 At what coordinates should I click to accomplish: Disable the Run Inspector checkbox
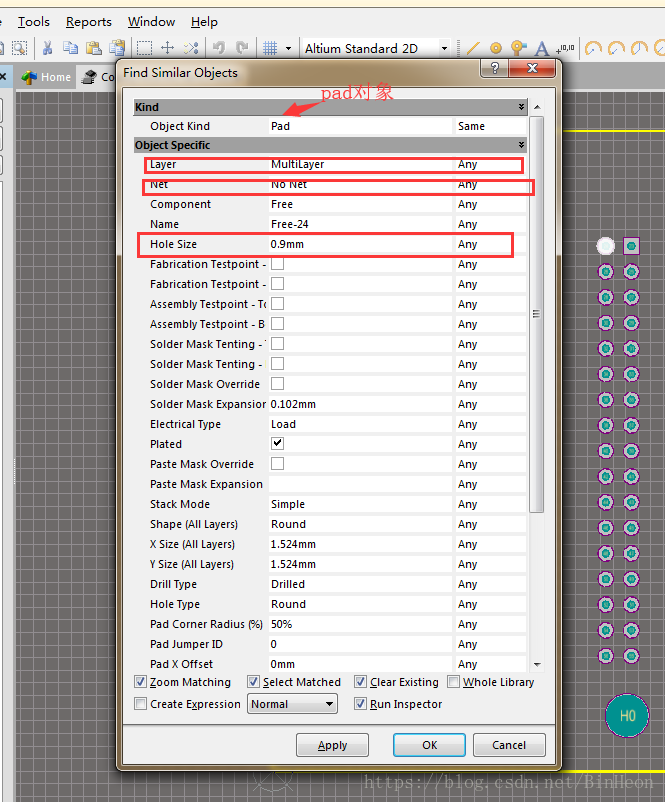361,704
